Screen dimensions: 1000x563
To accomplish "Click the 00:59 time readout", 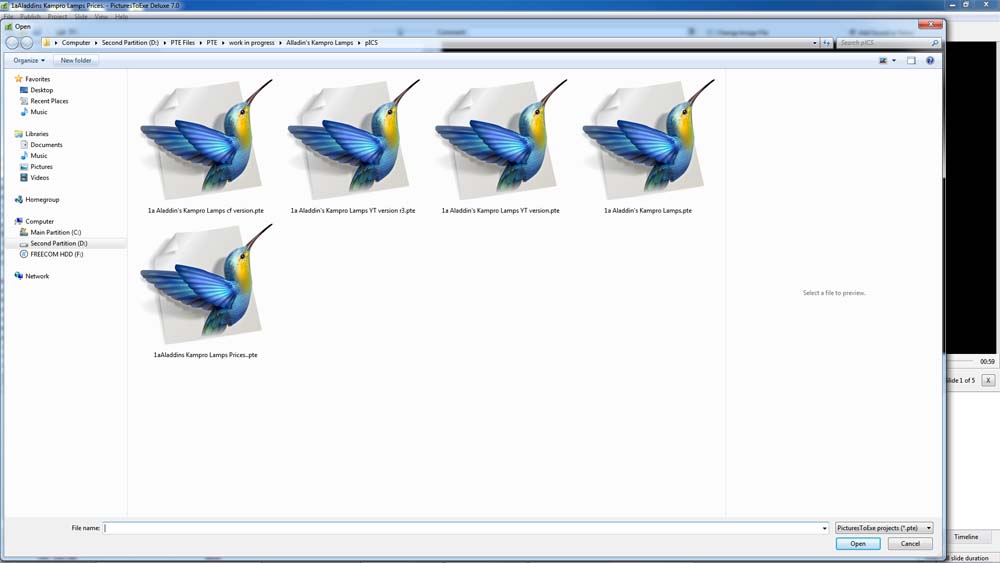I will pos(987,362).
